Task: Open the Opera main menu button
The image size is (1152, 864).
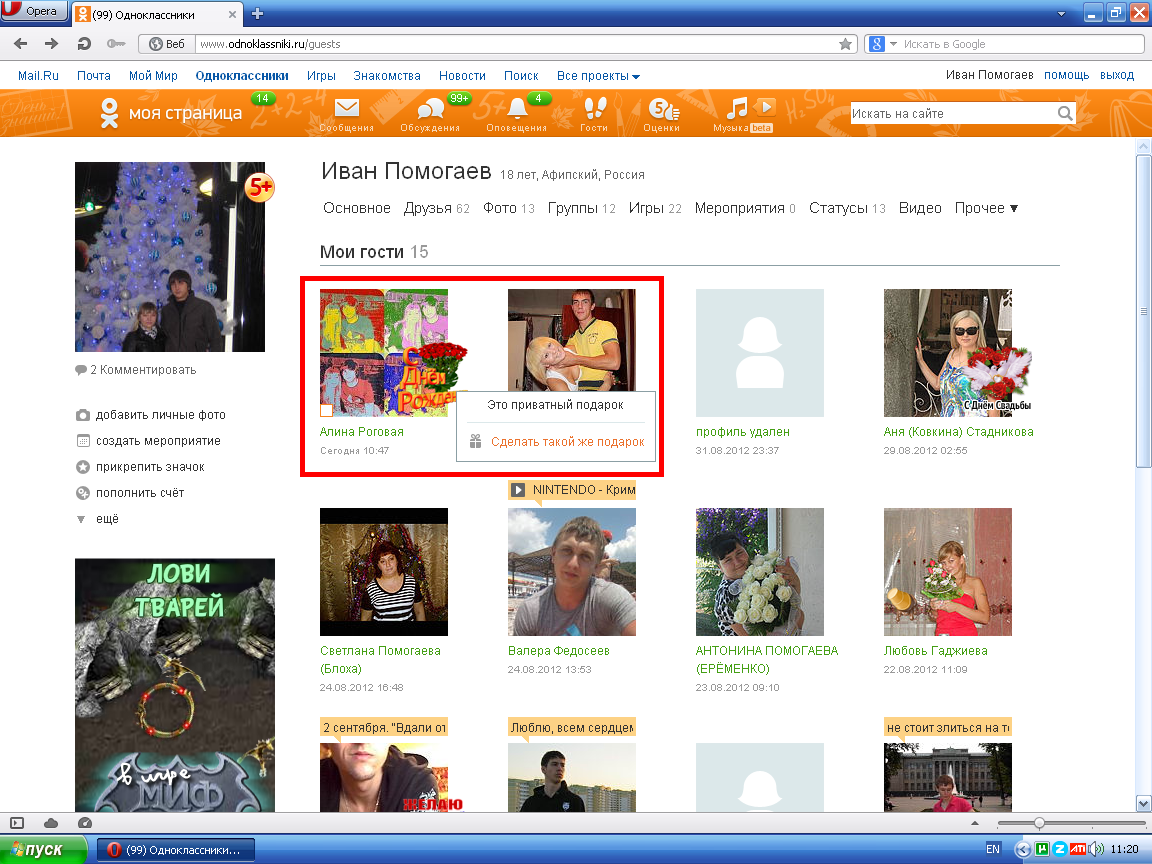Action: point(34,11)
